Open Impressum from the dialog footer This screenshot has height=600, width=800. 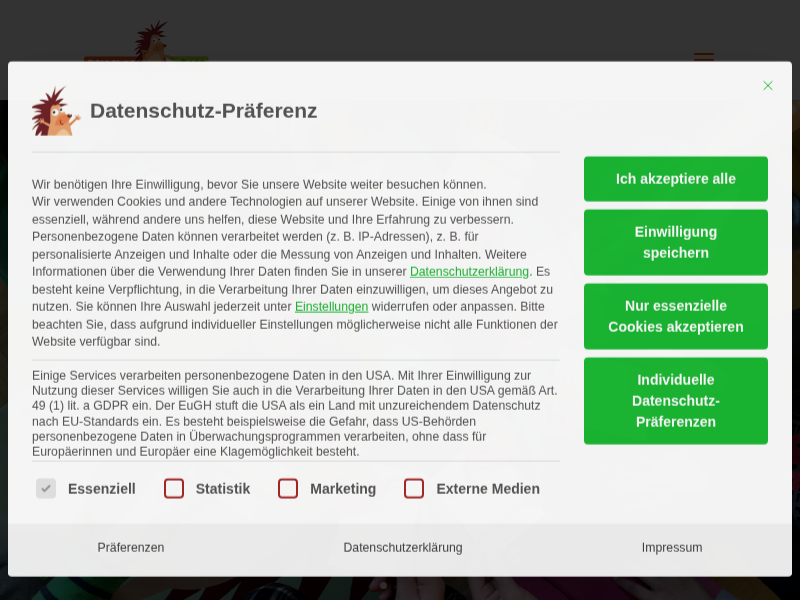coord(672,548)
